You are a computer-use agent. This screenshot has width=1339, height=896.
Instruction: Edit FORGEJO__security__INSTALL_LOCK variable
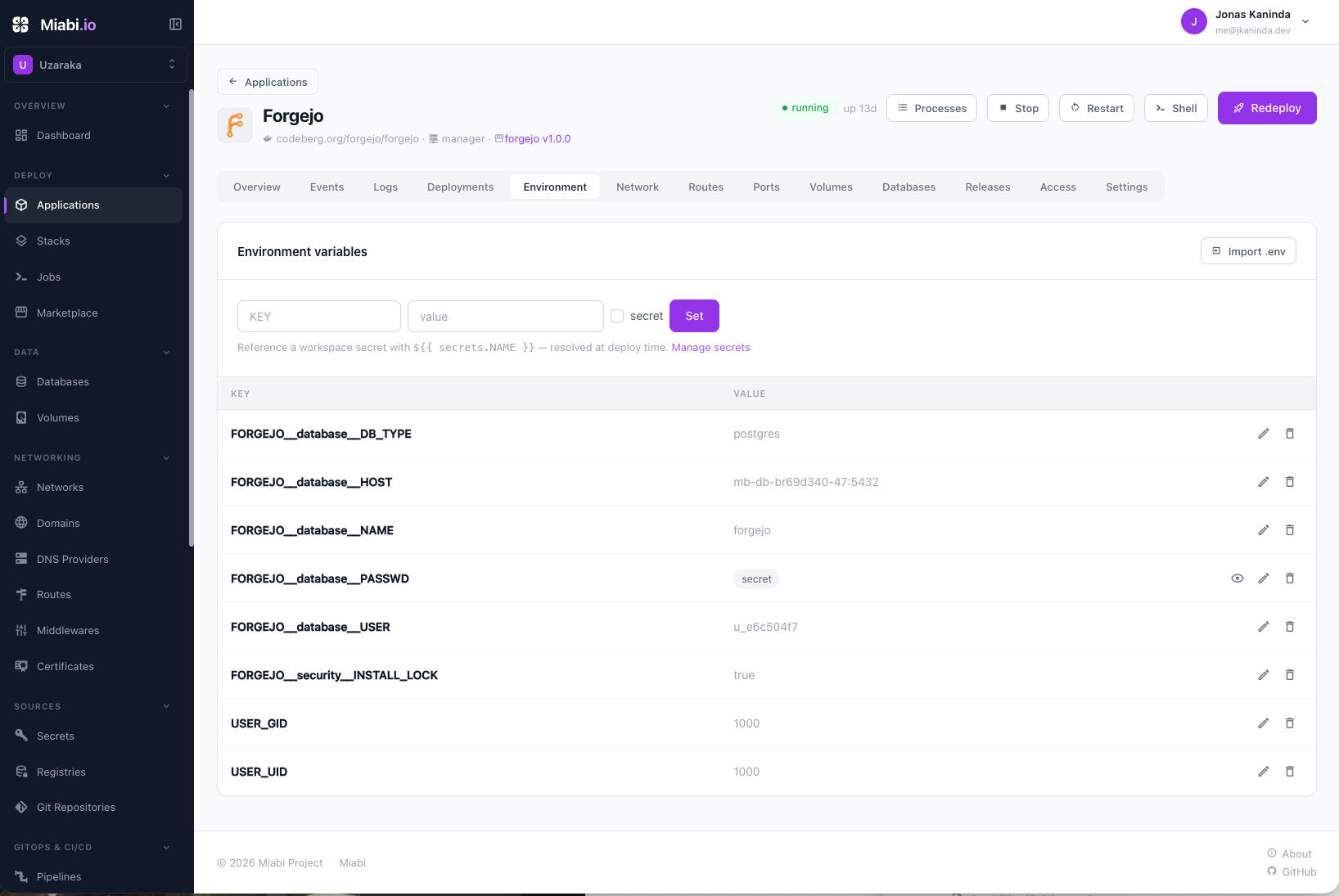coord(1264,675)
